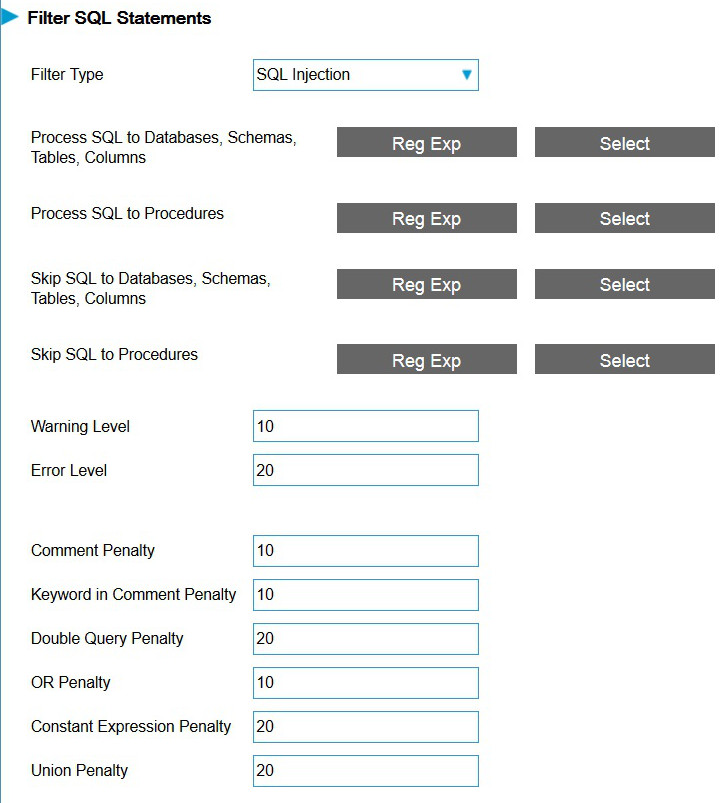The height and width of the screenshot is (803, 723).
Task: Open the Filter Type dropdown
Action: click(x=466, y=75)
